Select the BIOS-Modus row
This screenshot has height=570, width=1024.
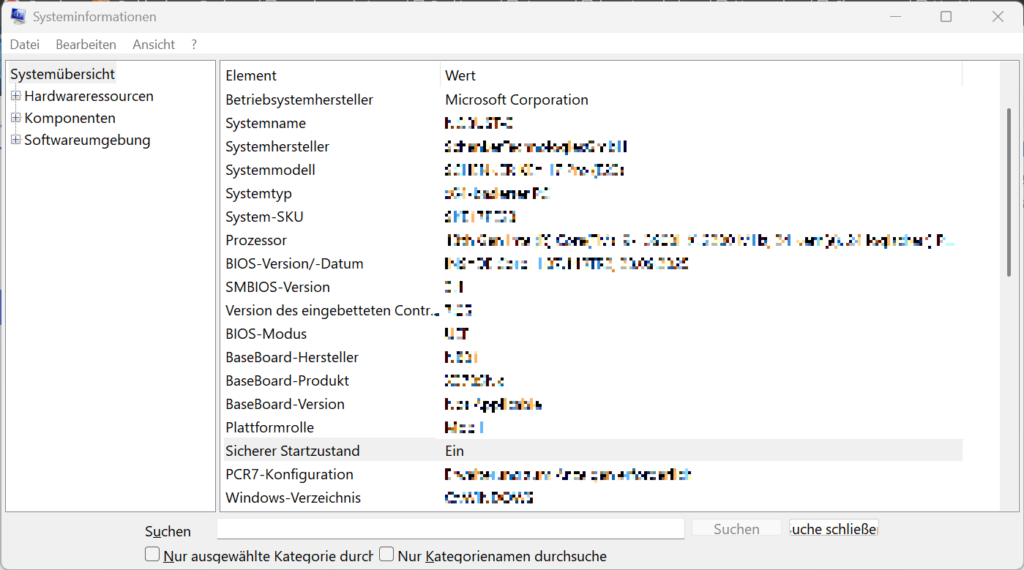(592, 334)
